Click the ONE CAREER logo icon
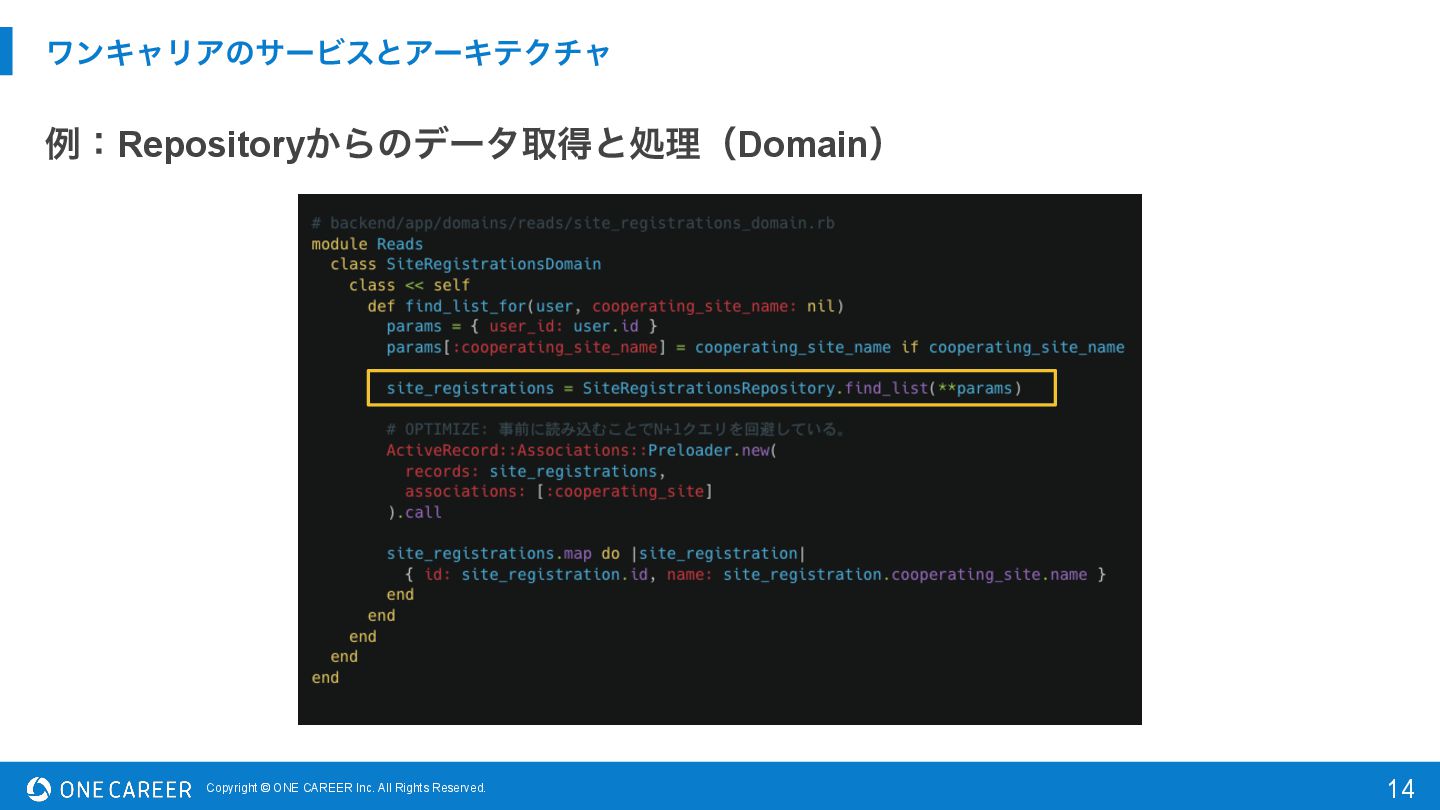 39,789
